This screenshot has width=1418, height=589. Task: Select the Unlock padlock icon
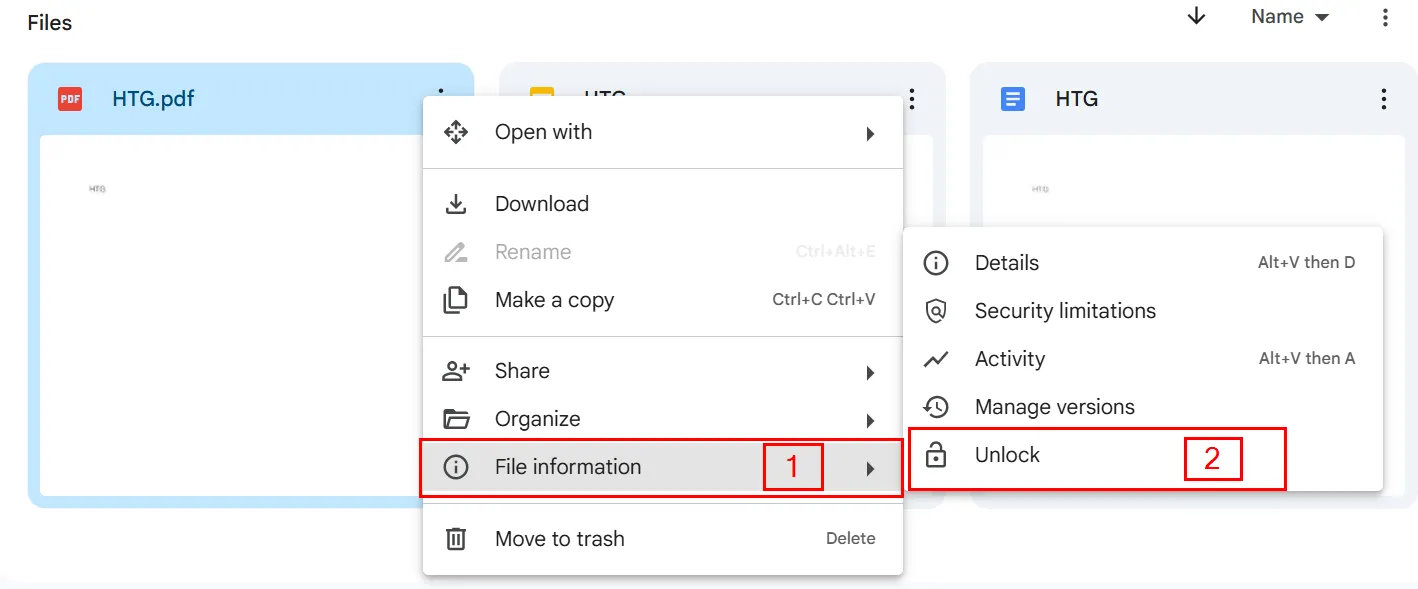pos(937,454)
